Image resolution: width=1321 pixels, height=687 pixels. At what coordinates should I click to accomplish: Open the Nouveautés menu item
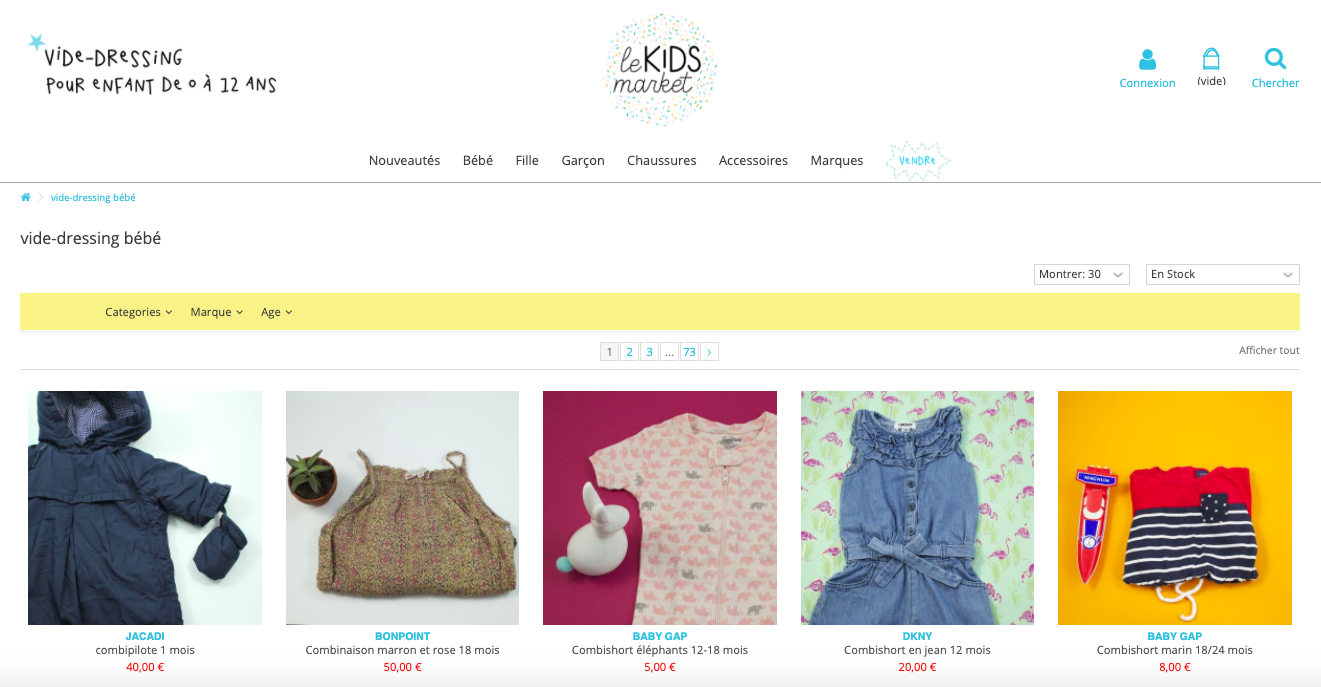pos(404,161)
